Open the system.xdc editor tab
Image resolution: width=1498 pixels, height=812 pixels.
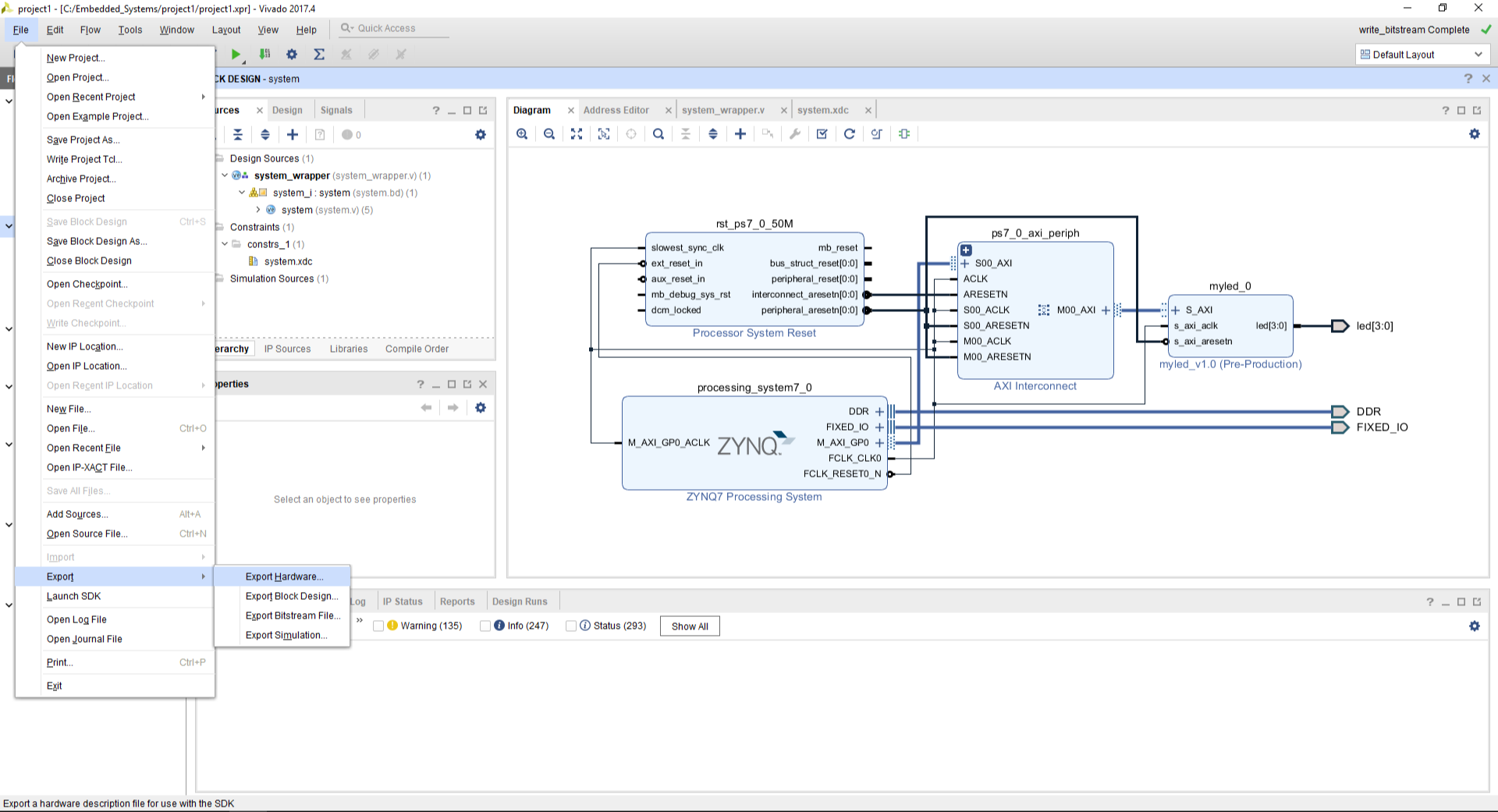pyautogui.click(x=822, y=110)
